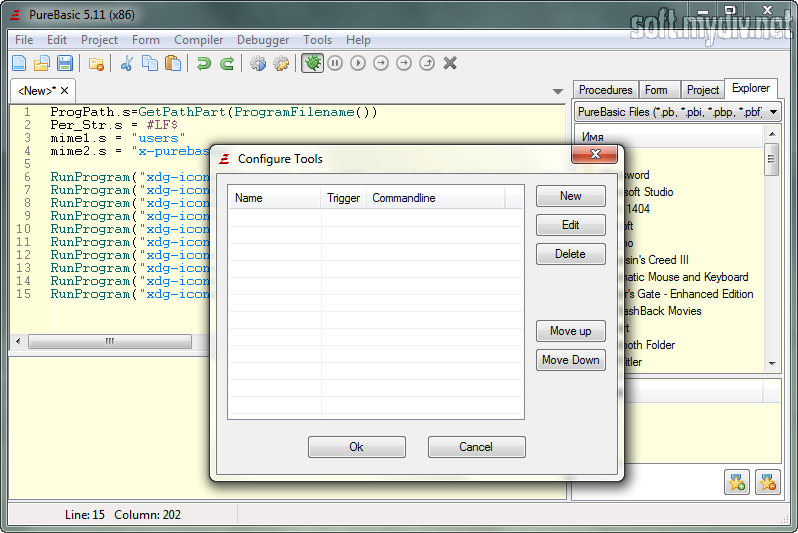The height and width of the screenshot is (533, 798).
Task: Select the <New>* source file tab
Action: (x=36, y=91)
